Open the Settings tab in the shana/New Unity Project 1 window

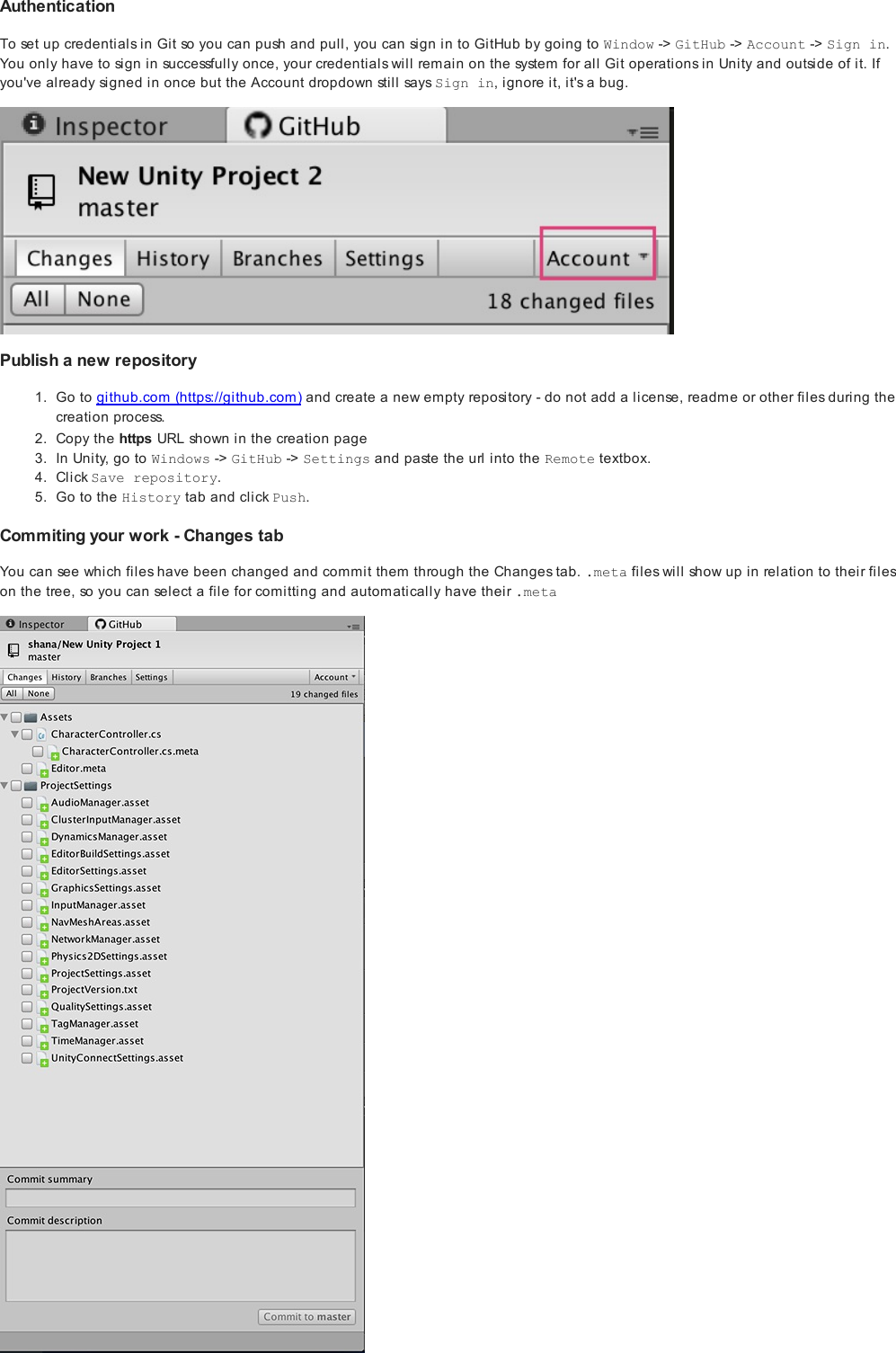[x=152, y=677]
